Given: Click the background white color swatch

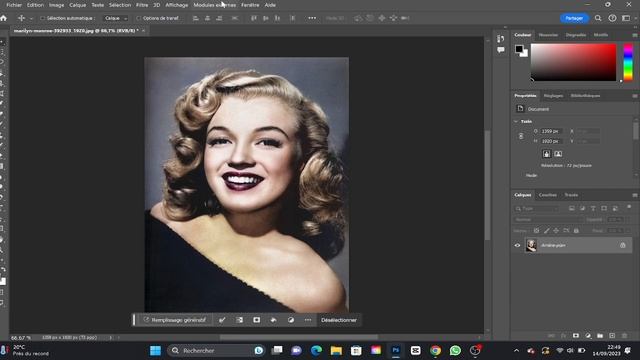Looking at the screenshot, I should 525,54.
